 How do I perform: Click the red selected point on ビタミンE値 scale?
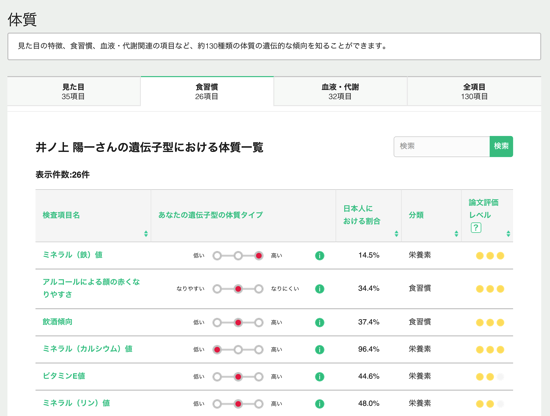pos(238,377)
